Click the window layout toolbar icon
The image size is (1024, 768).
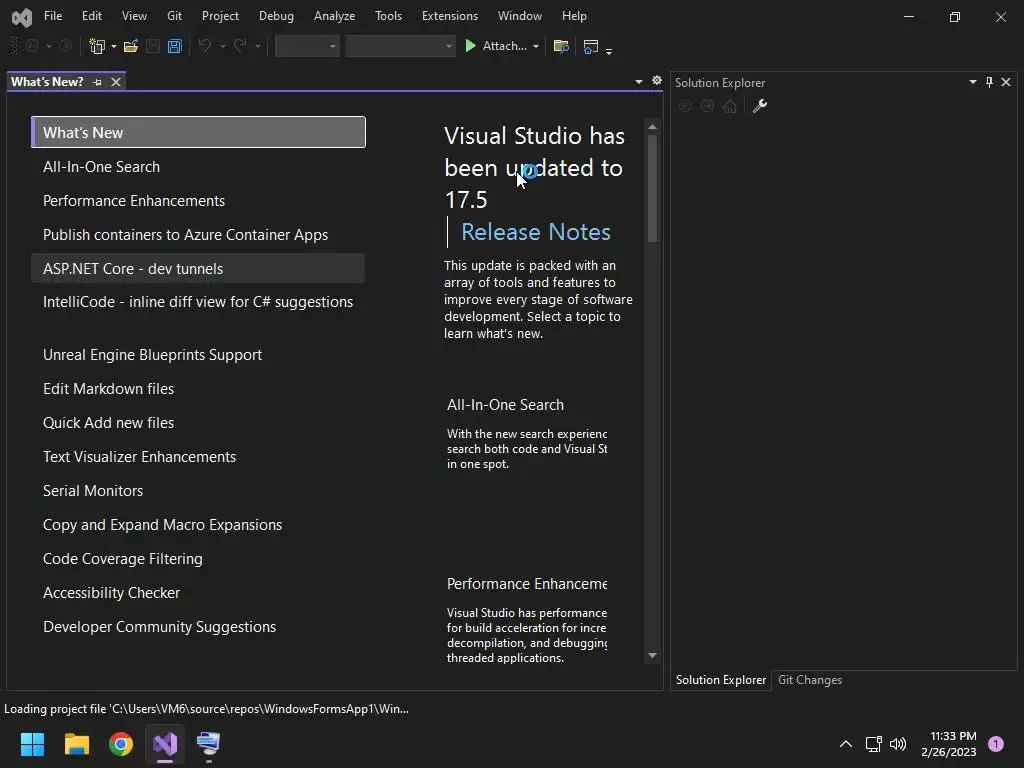click(590, 46)
